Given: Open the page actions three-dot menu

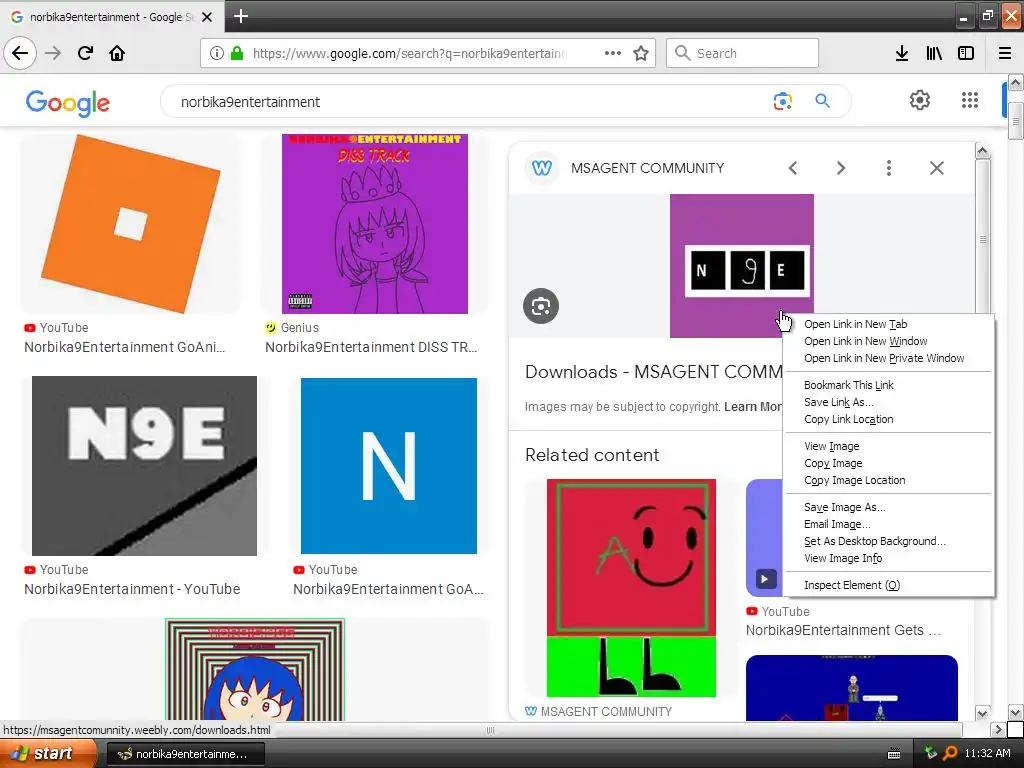Looking at the screenshot, I should click(x=613, y=53).
